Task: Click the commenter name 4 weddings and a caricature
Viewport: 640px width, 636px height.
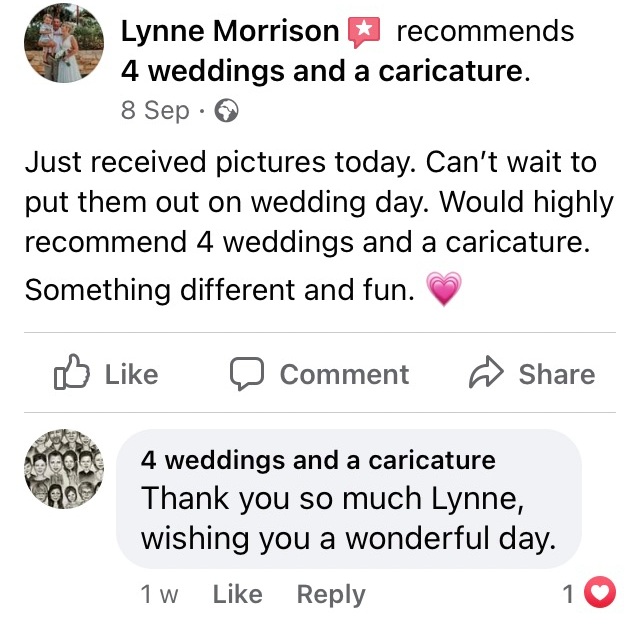Action: pos(318,460)
